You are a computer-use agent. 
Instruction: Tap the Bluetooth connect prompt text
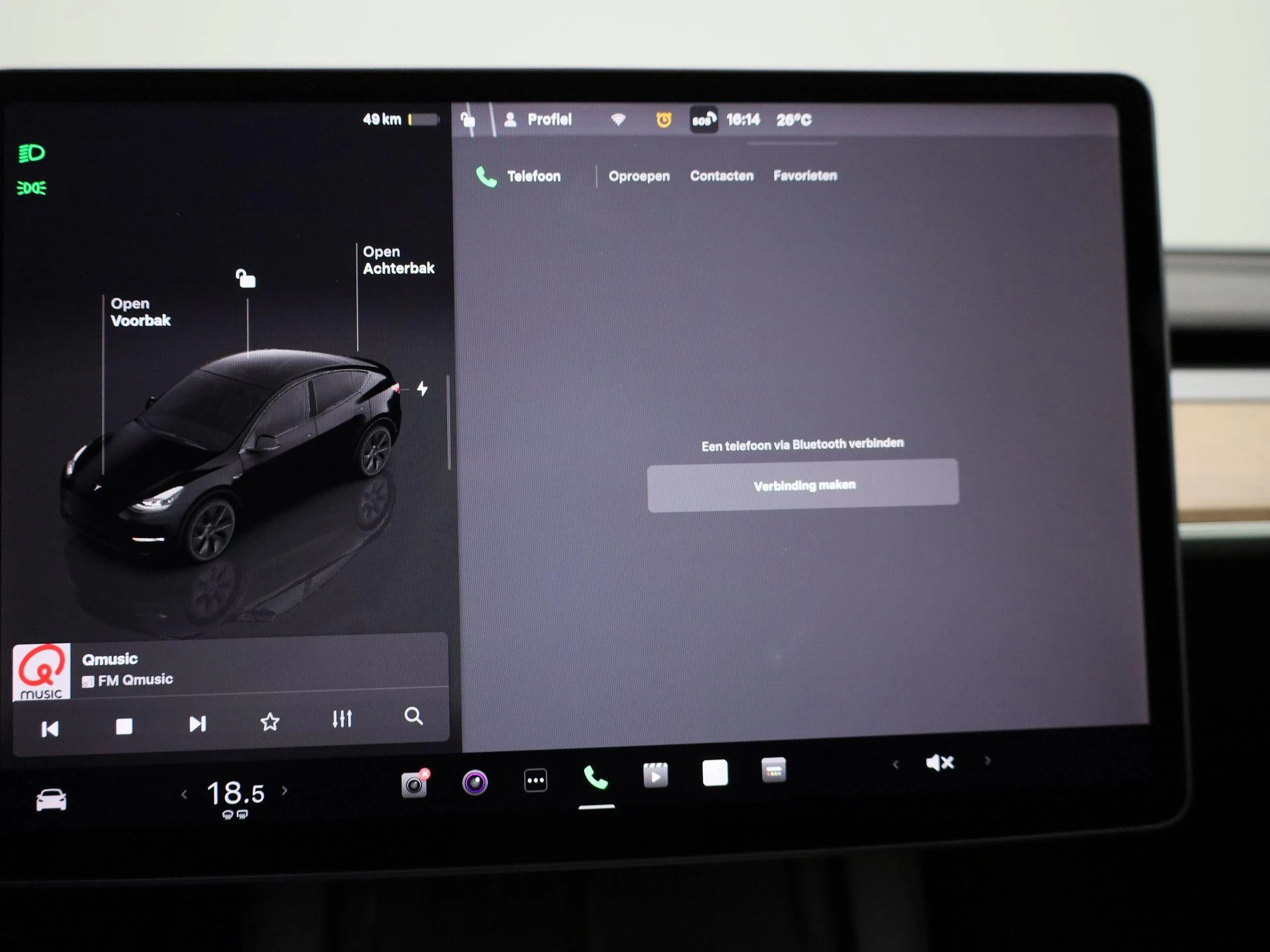(x=802, y=444)
